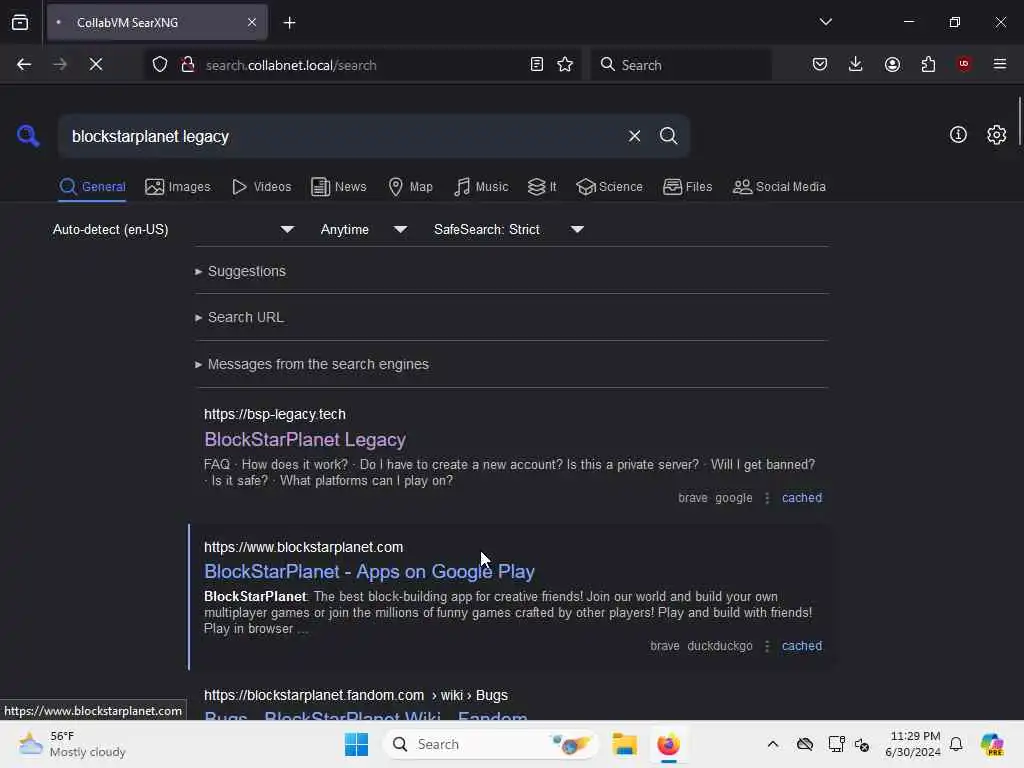Viewport: 1024px width, 768px height.
Task: Switch to Files category
Action: click(688, 187)
